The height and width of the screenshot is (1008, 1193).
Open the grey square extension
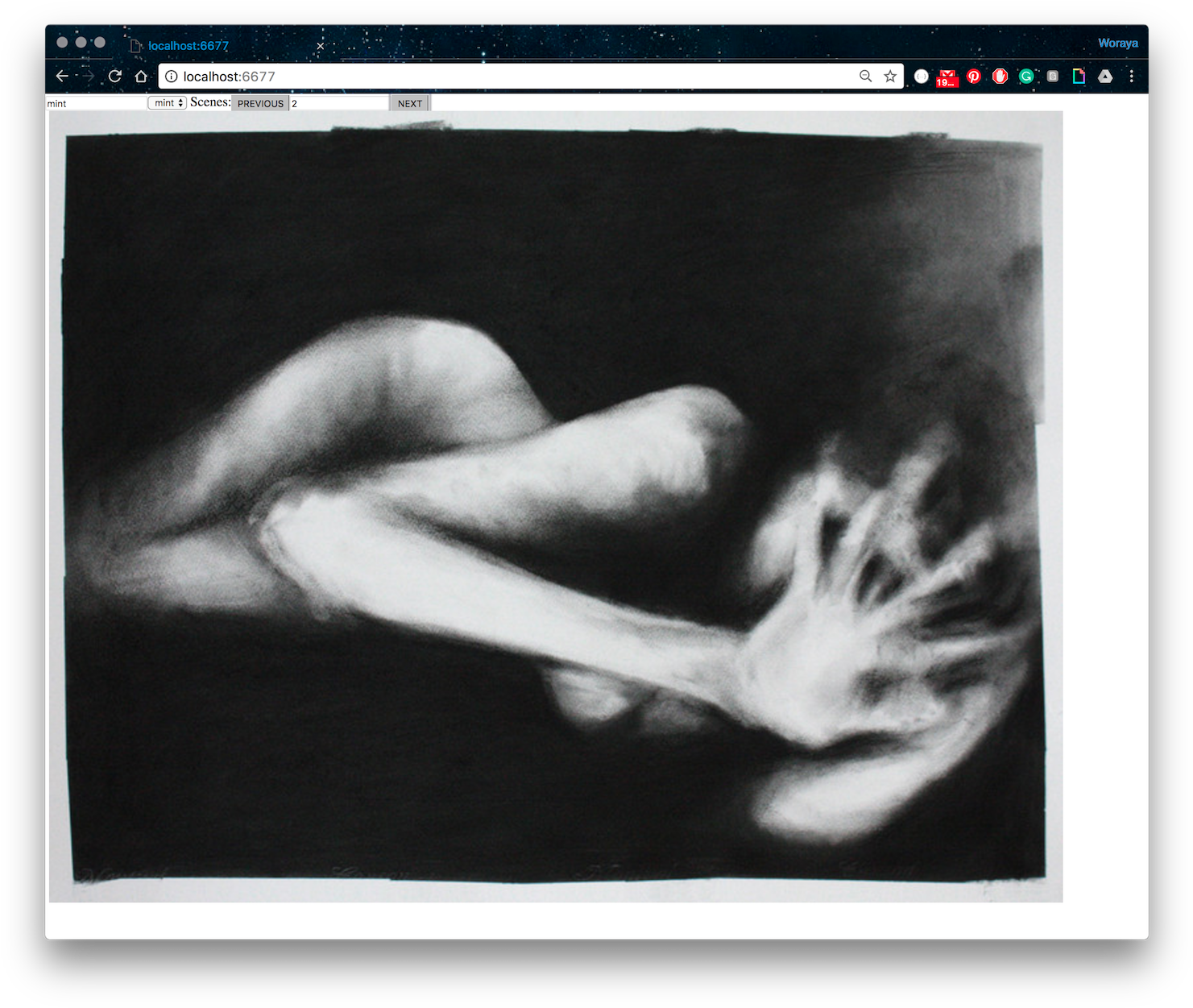tap(1053, 77)
